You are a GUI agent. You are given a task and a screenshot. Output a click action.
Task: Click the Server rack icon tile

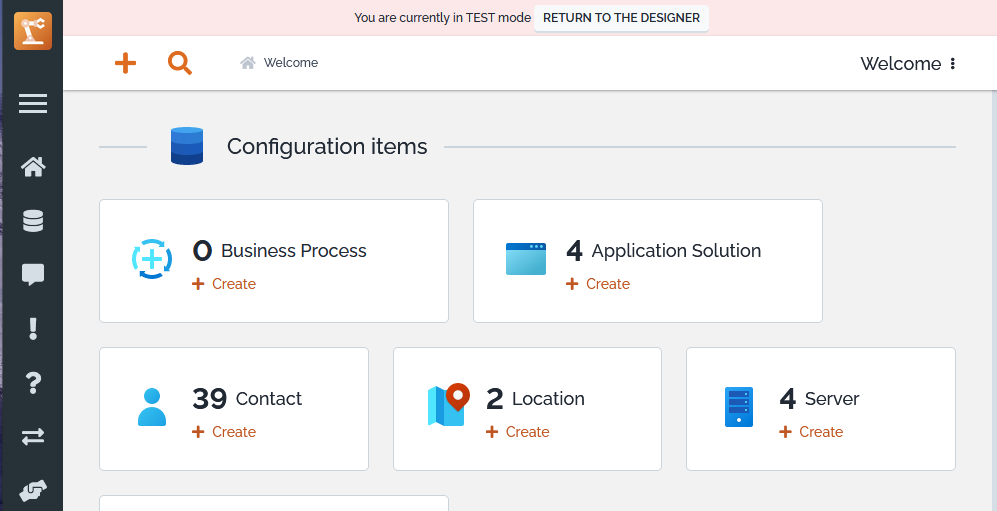click(x=738, y=407)
